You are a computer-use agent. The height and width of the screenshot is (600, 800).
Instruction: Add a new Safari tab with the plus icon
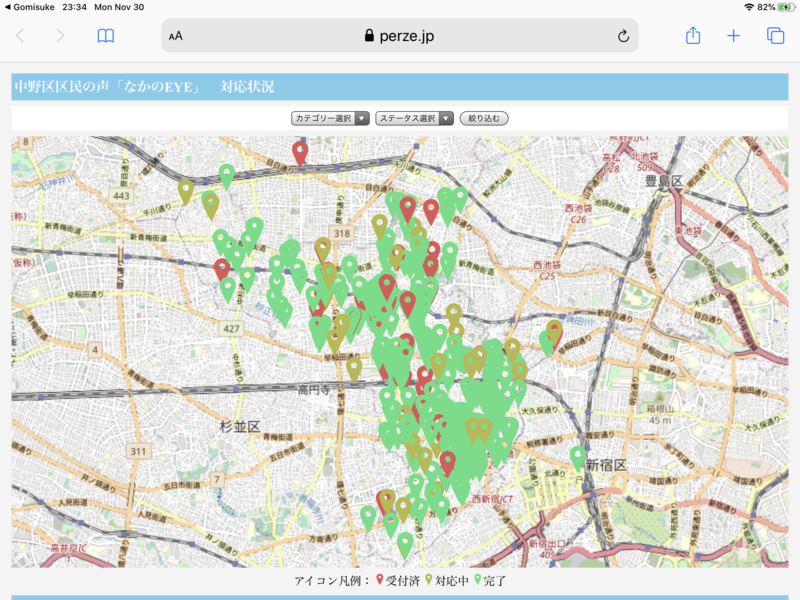[733, 36]
